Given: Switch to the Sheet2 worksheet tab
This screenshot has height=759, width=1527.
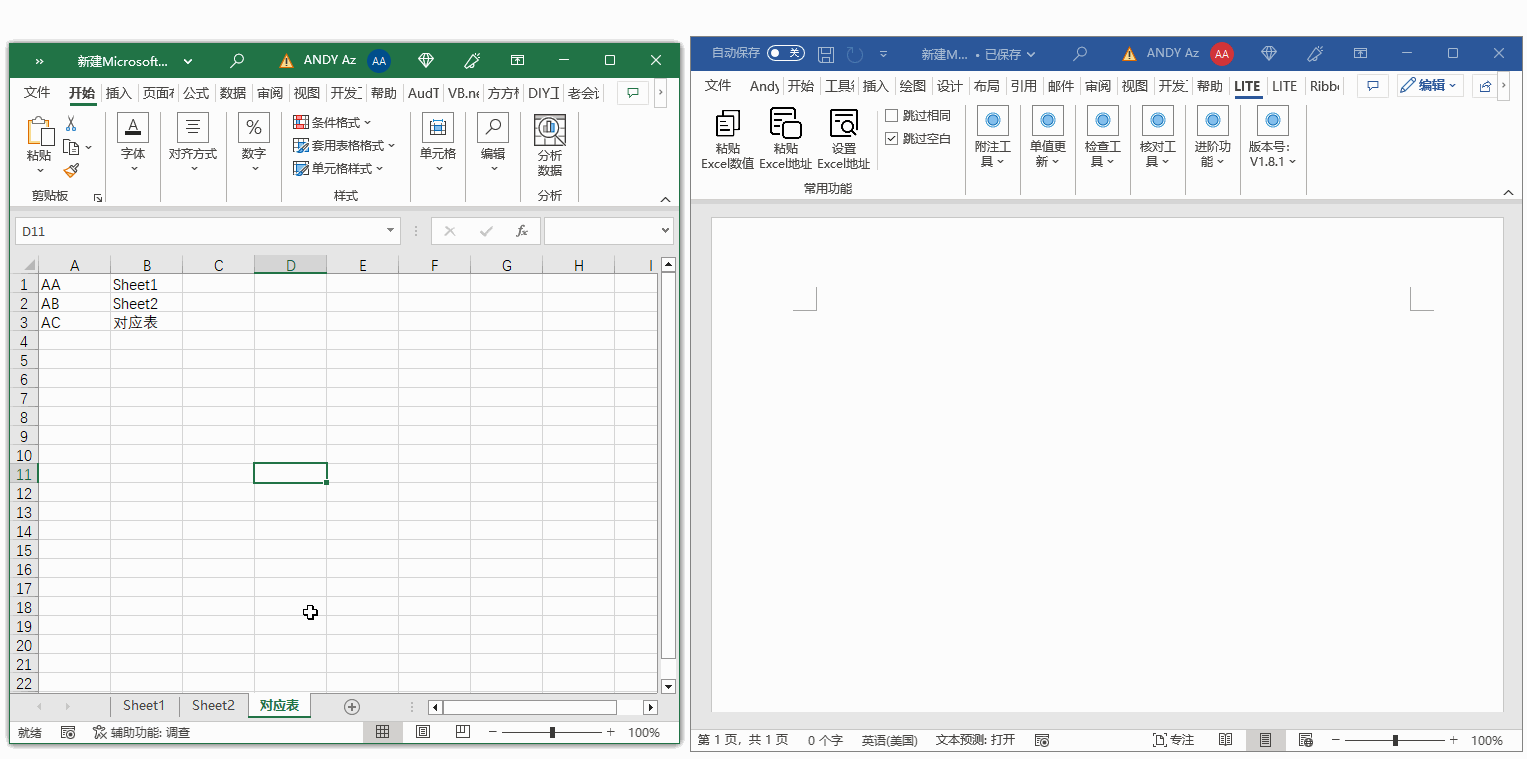Looking at the screenshot, I should point(213,706).
